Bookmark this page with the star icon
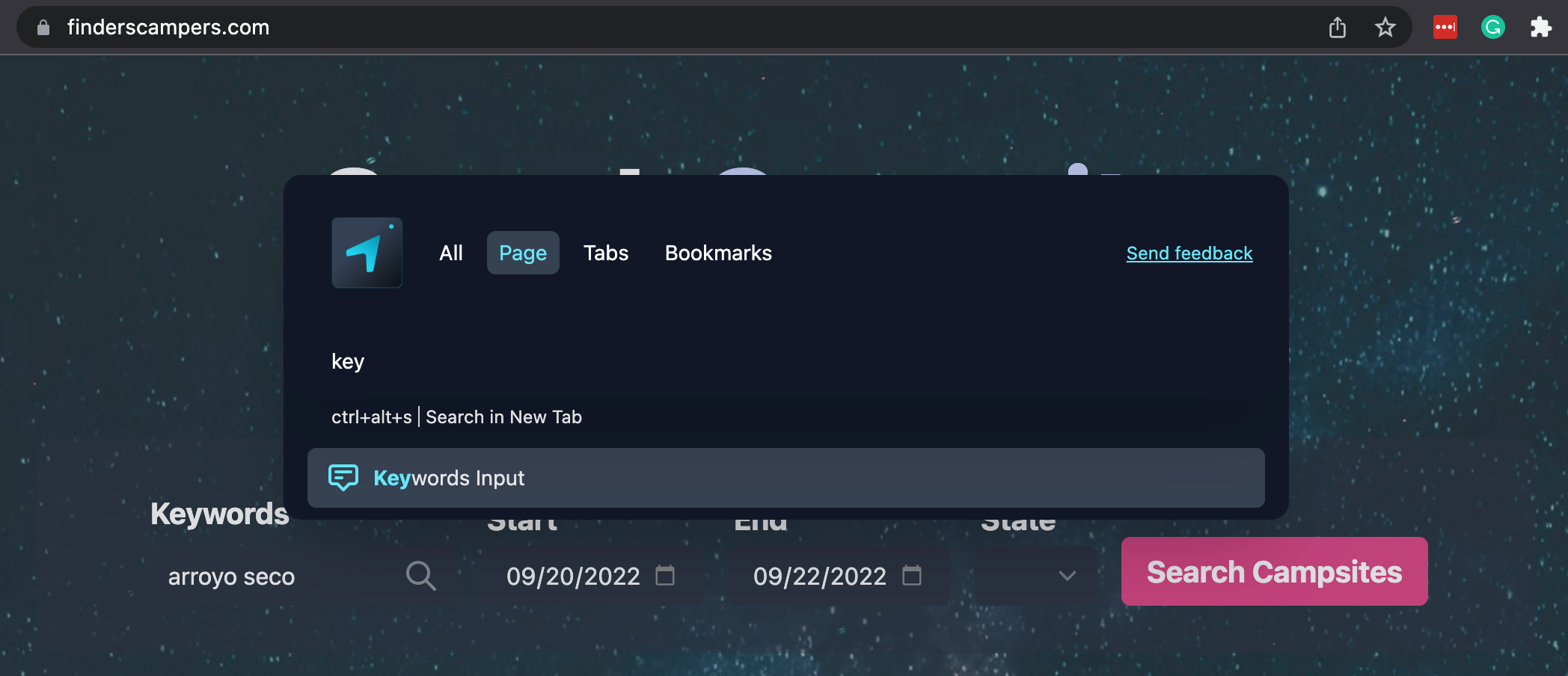Viewport: 1568px width, 676px height. [x=1385, y=28]
